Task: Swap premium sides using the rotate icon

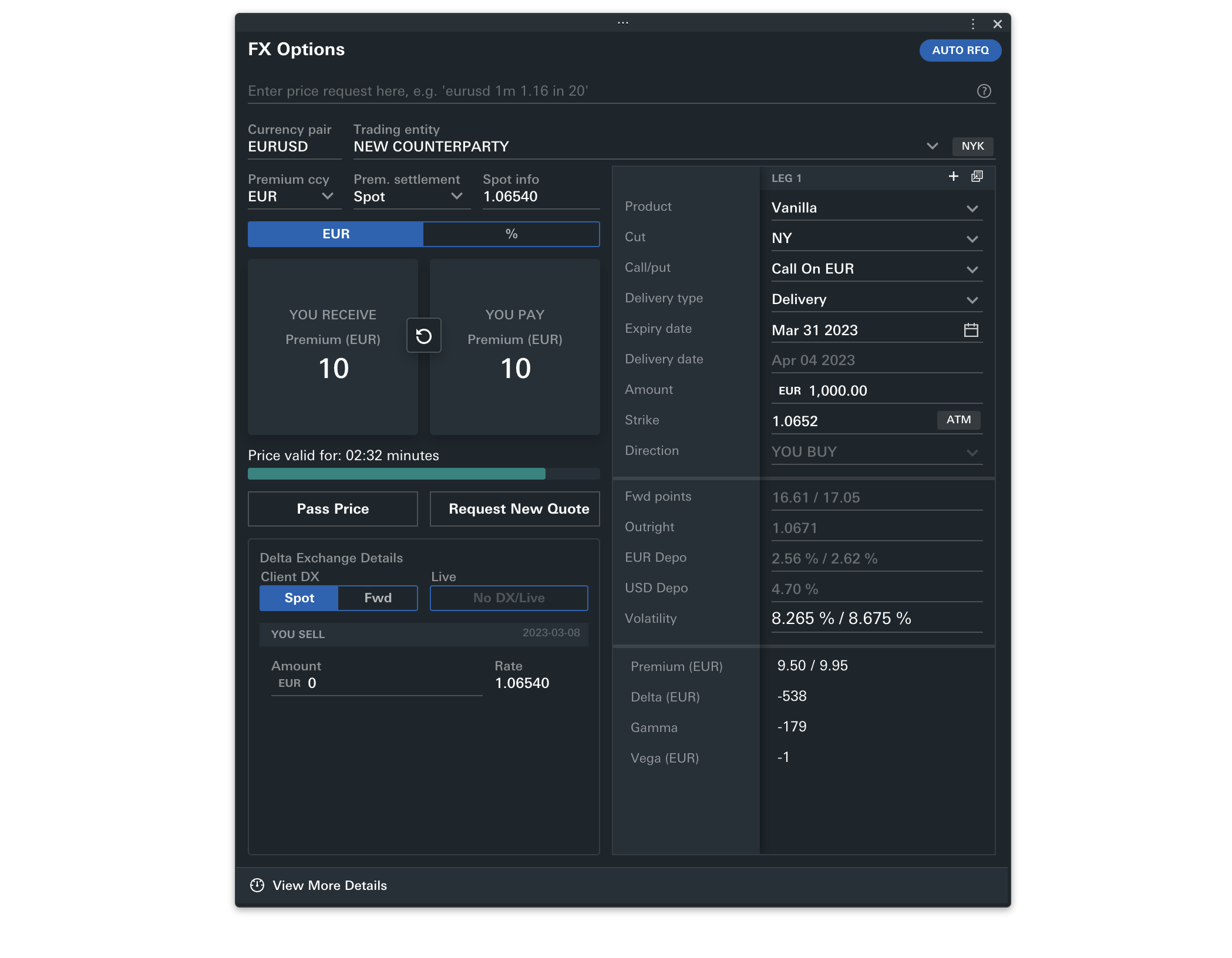Action: click(x=424, y=336)
